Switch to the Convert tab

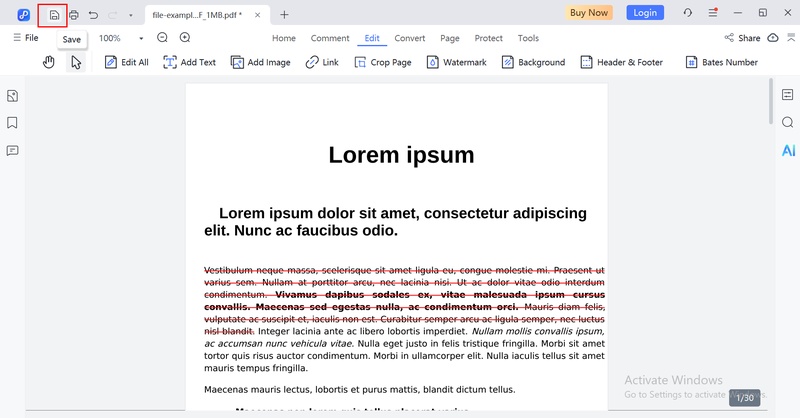[x=410, y=38]
